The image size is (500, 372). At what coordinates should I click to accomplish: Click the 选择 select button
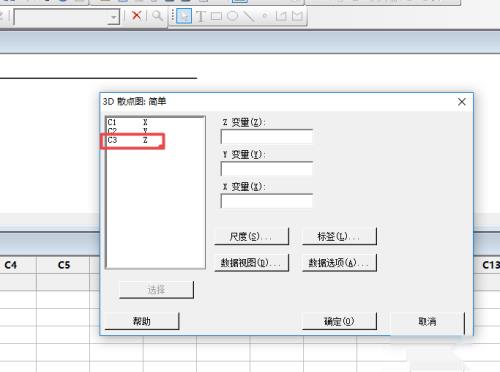[156, 290]
